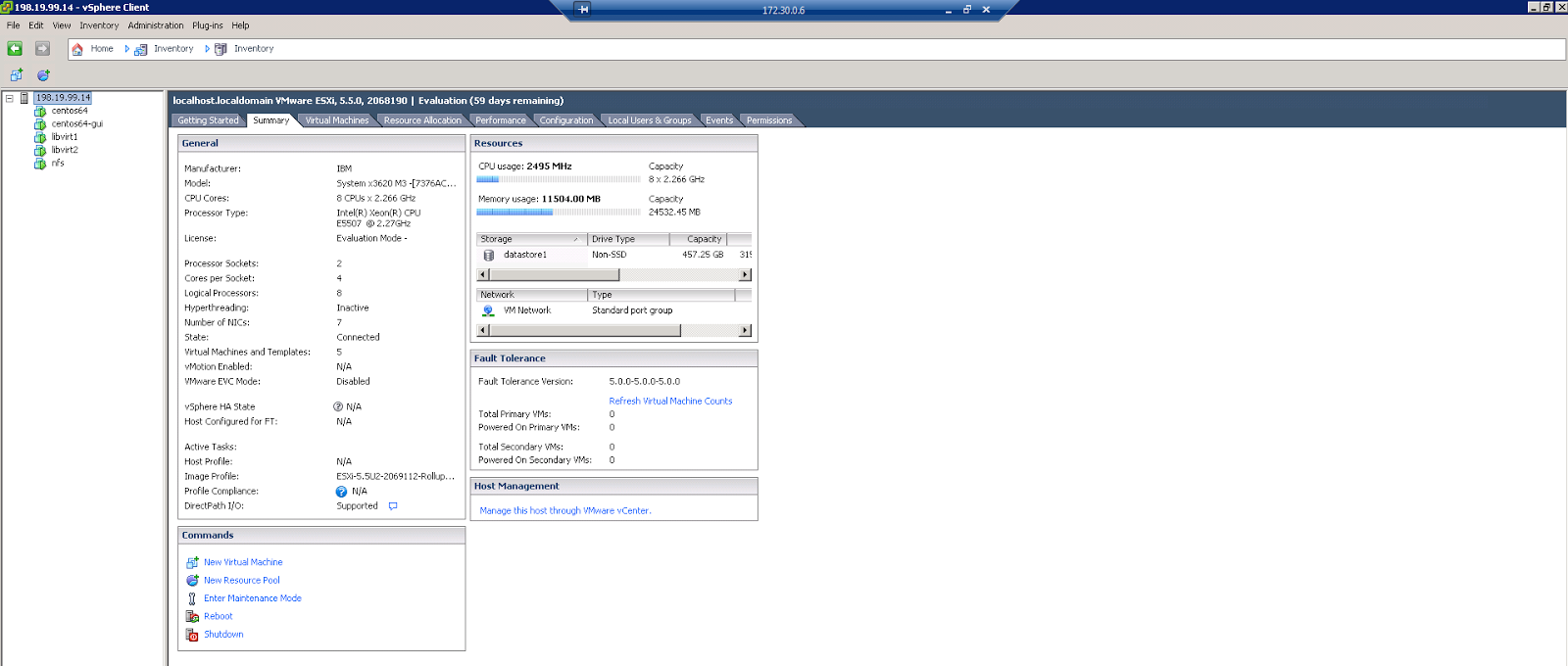Click the vSphere HA State help icon
The height and width of the screenshot is (666, 1568).
(x=338, y=406)
